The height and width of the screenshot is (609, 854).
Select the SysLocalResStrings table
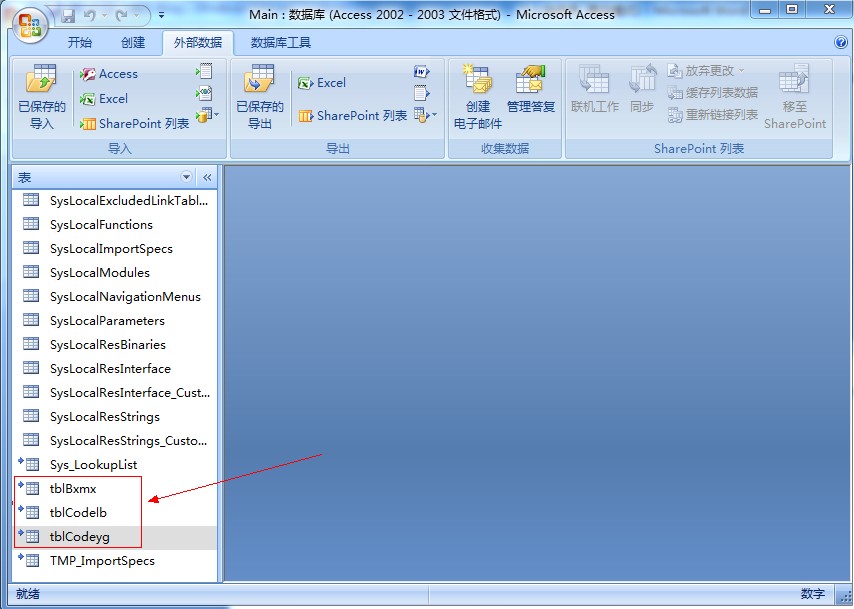click(x=115, y=416)
